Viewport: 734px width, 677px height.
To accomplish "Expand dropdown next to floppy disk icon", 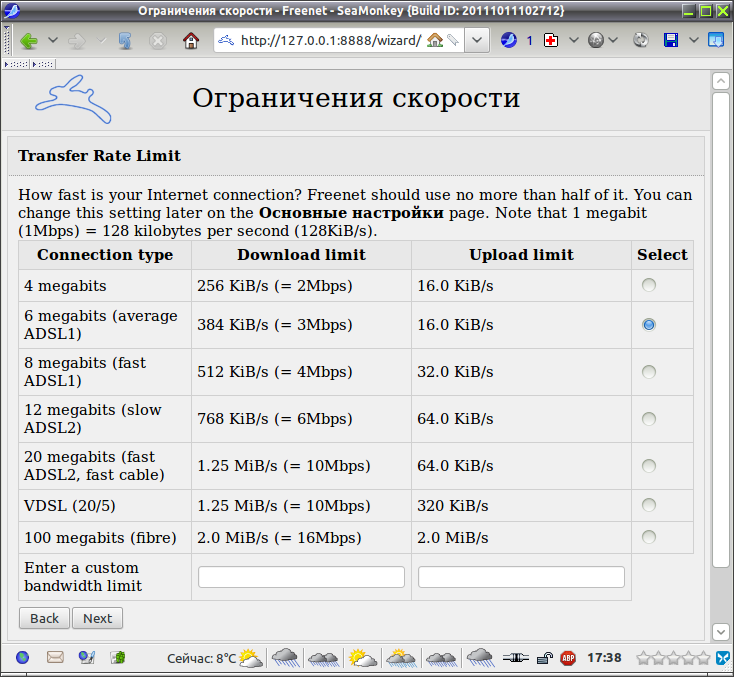I will [694, 40].
